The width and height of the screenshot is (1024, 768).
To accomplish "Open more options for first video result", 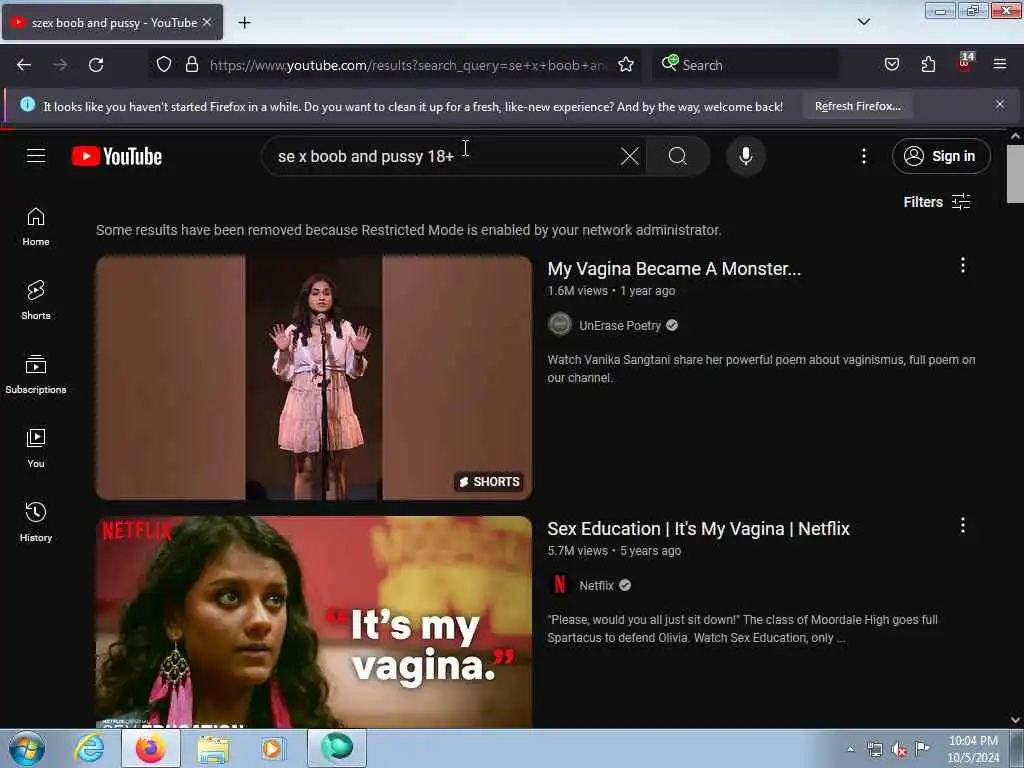I will pyautogui.click(x=963, y=265).
